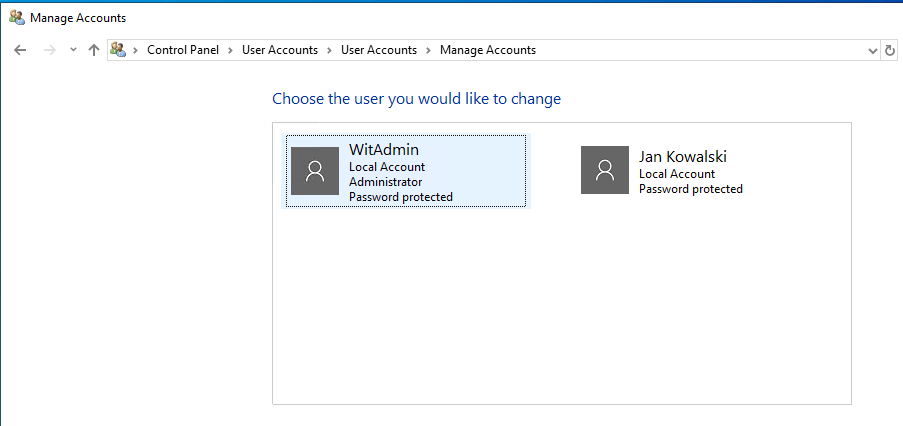903x426 pixels.
Task: Click the empty area of the address bar
Action: pos(700,50)
